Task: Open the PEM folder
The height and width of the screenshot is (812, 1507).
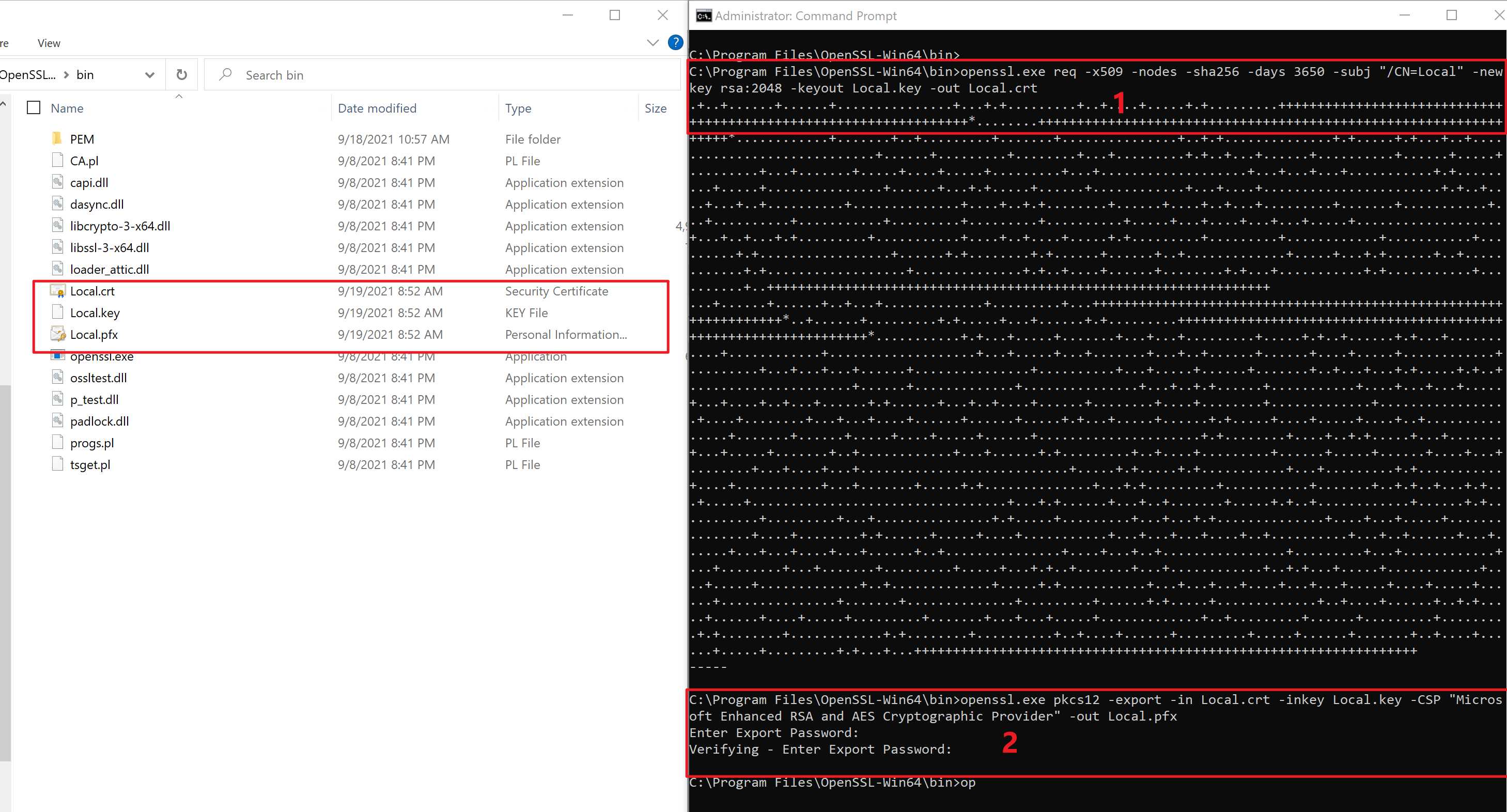Action: (82, 139)
